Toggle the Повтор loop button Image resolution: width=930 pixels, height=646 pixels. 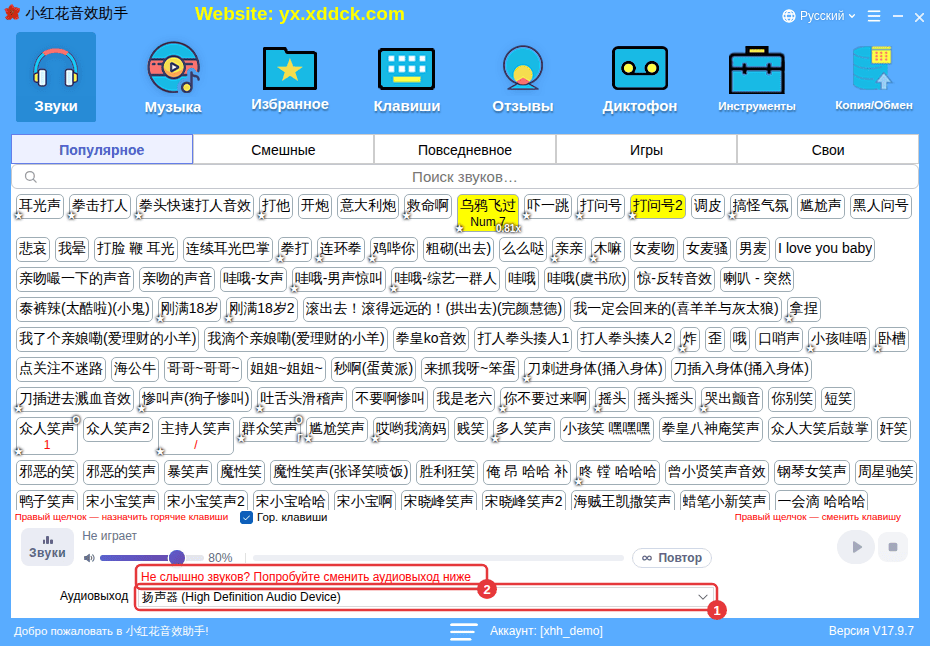coord(671,558)
